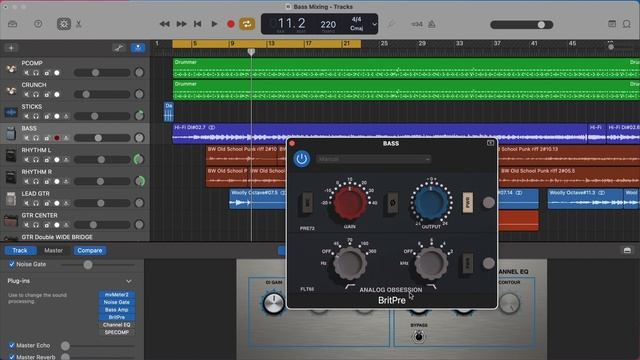Mute the RHYTHM L track
Screen dimensions: 640x360
27,160
